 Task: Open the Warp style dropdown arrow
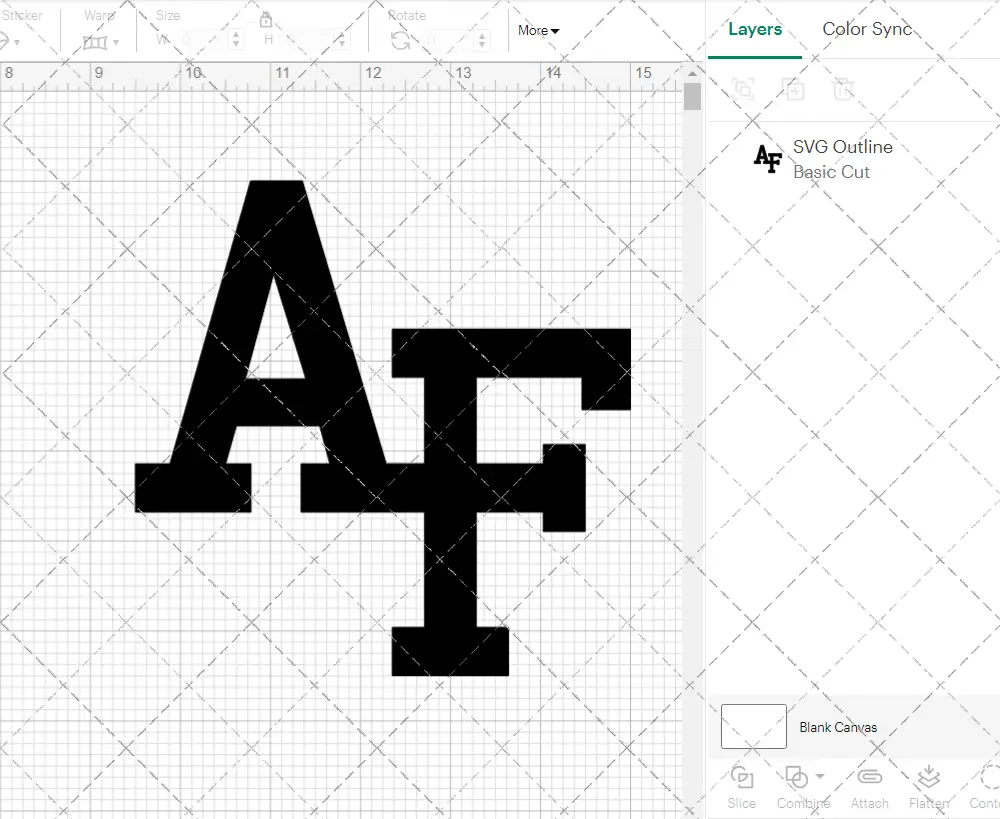(x=117, y=41)
